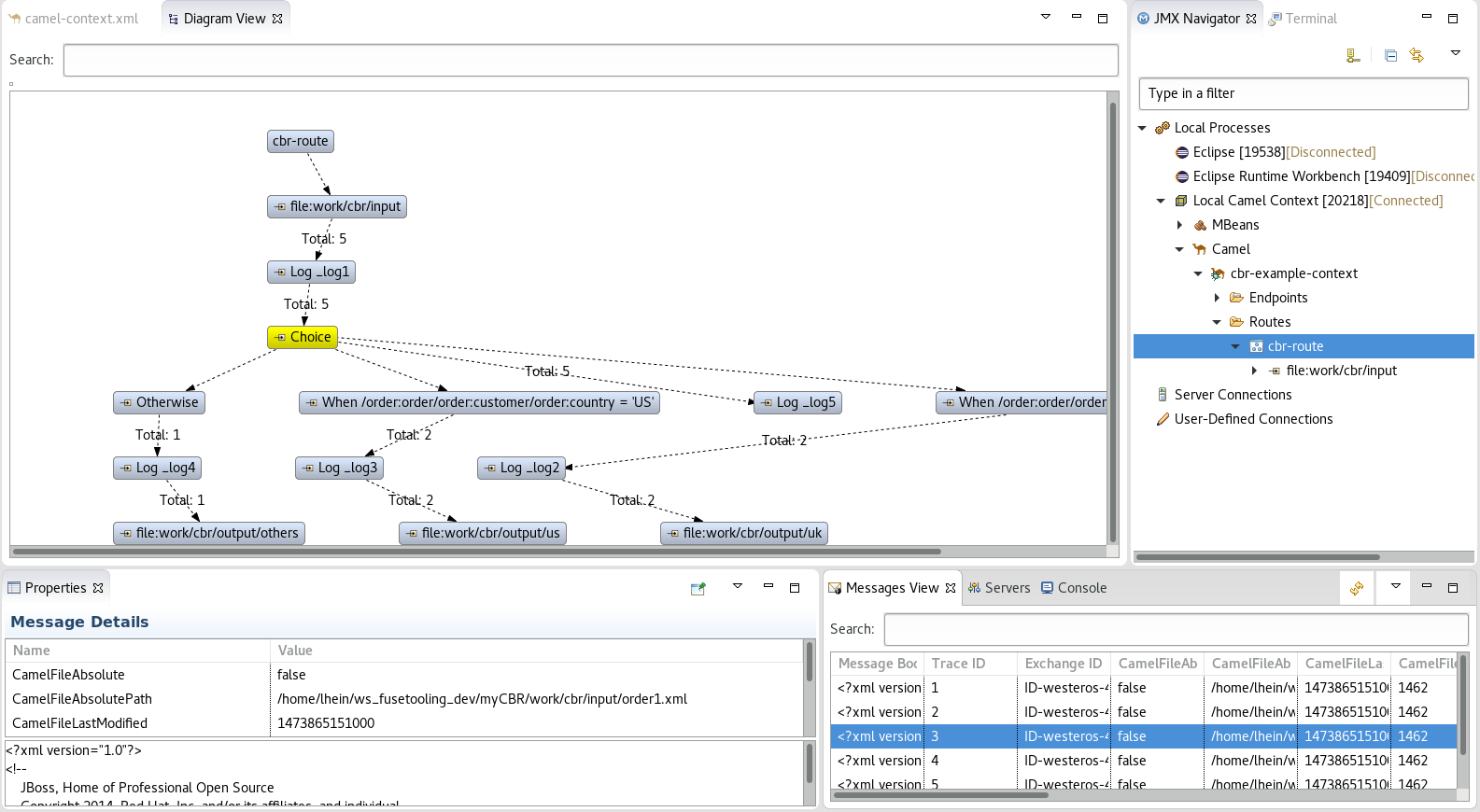
Task: Click the New Connection icon in JMX Navigator
Action: pyautogui.click(x=1352, y=56)
